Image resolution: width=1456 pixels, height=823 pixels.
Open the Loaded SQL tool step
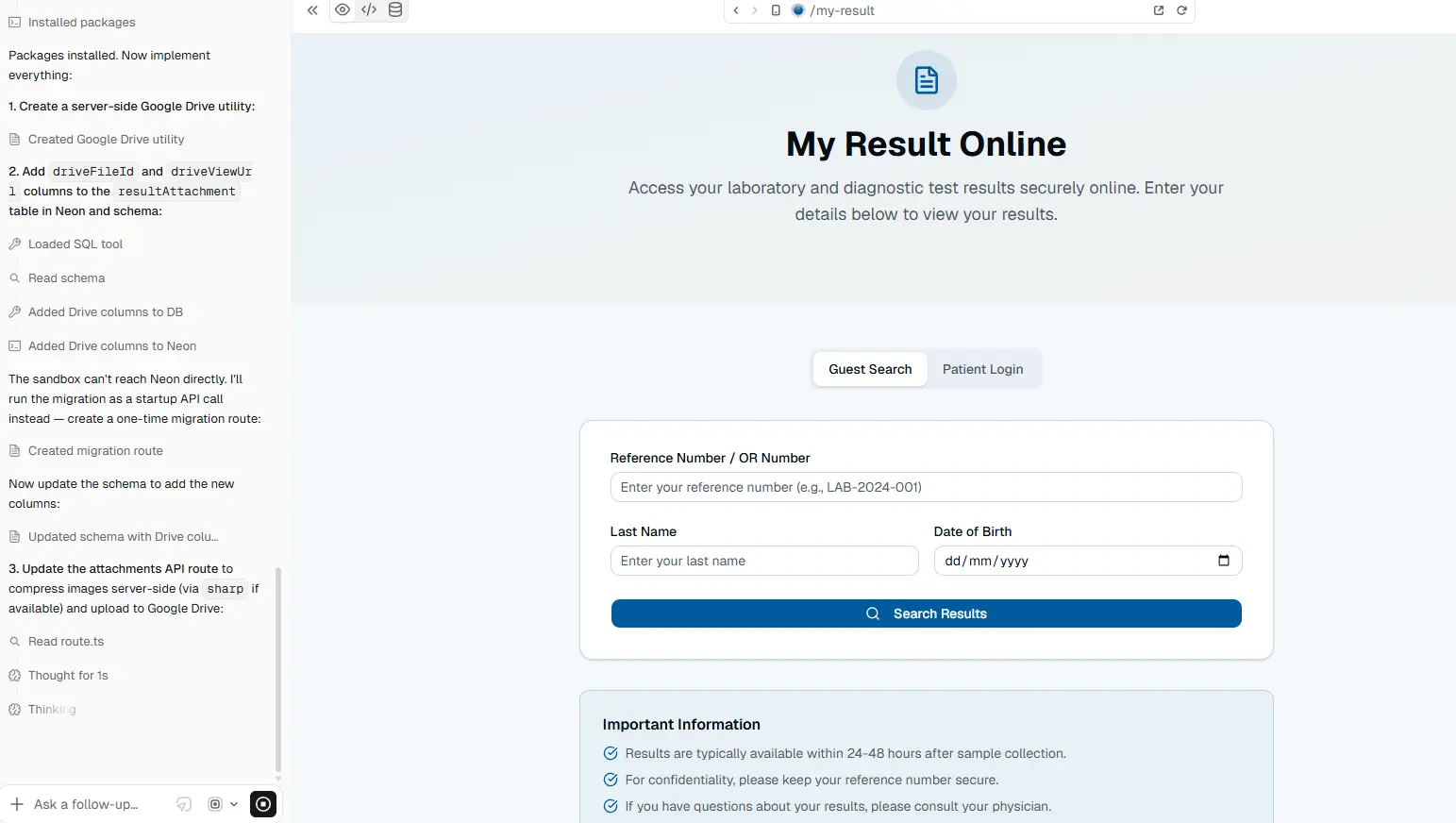pyautogui.click(x=66, y=244)
